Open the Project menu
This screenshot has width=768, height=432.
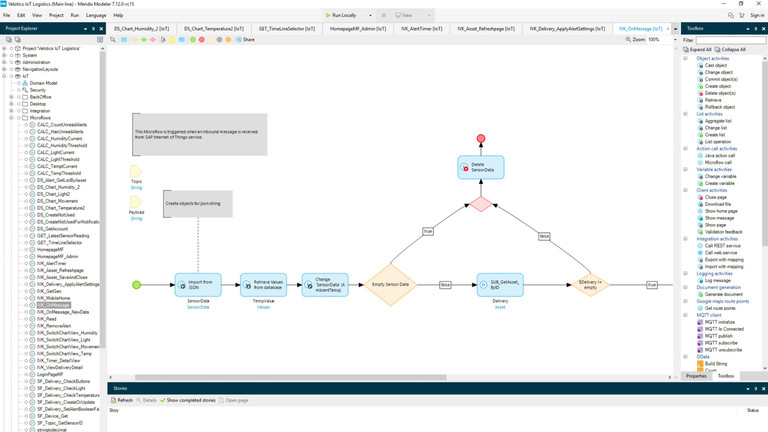coord(56,15)
